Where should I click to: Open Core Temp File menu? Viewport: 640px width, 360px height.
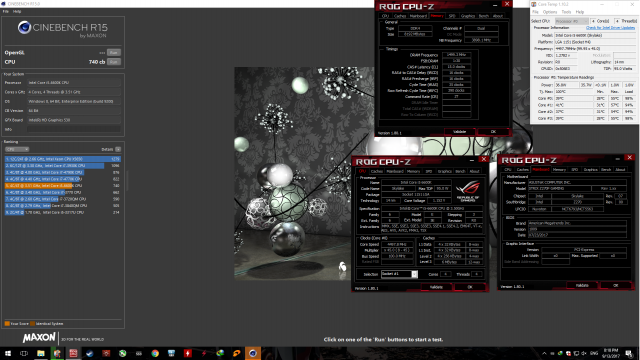click(x=535, y=12)
